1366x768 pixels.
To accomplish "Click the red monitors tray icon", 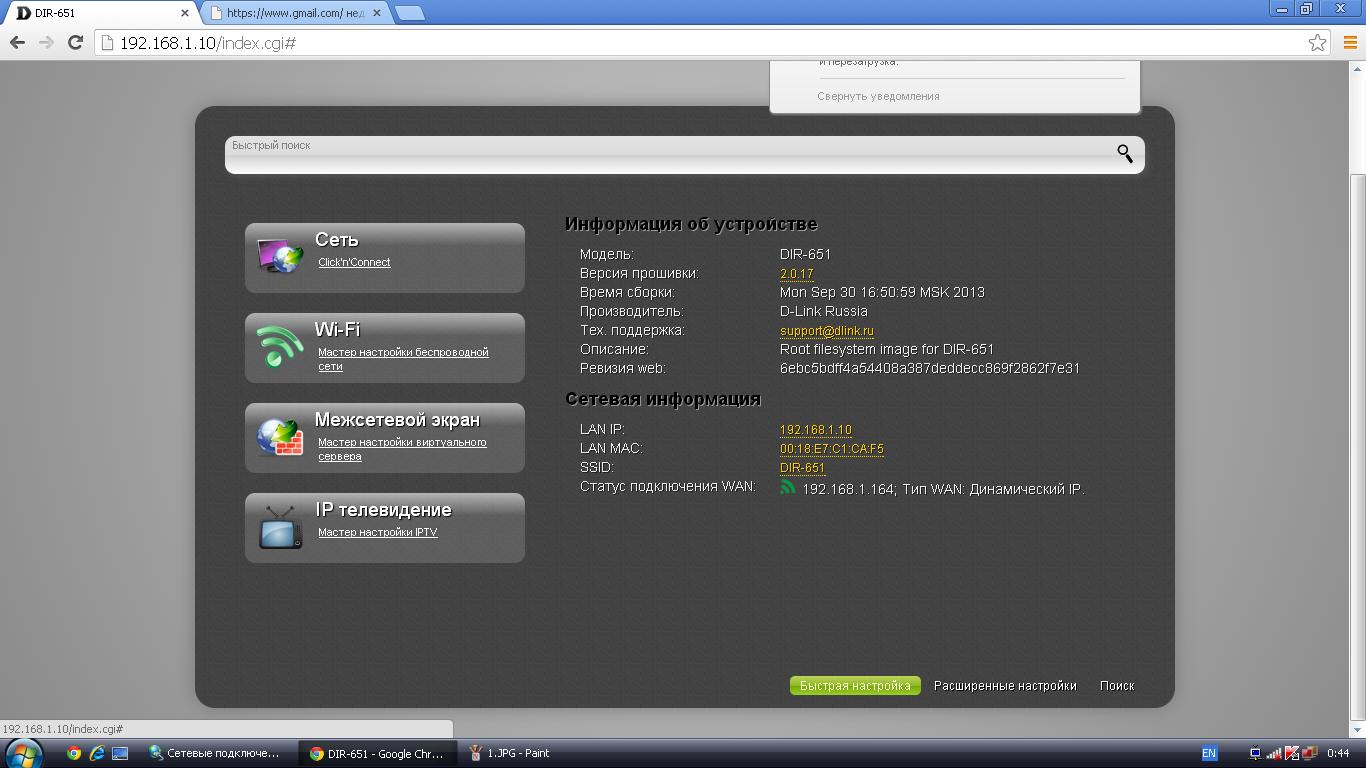I will 1310,753.
